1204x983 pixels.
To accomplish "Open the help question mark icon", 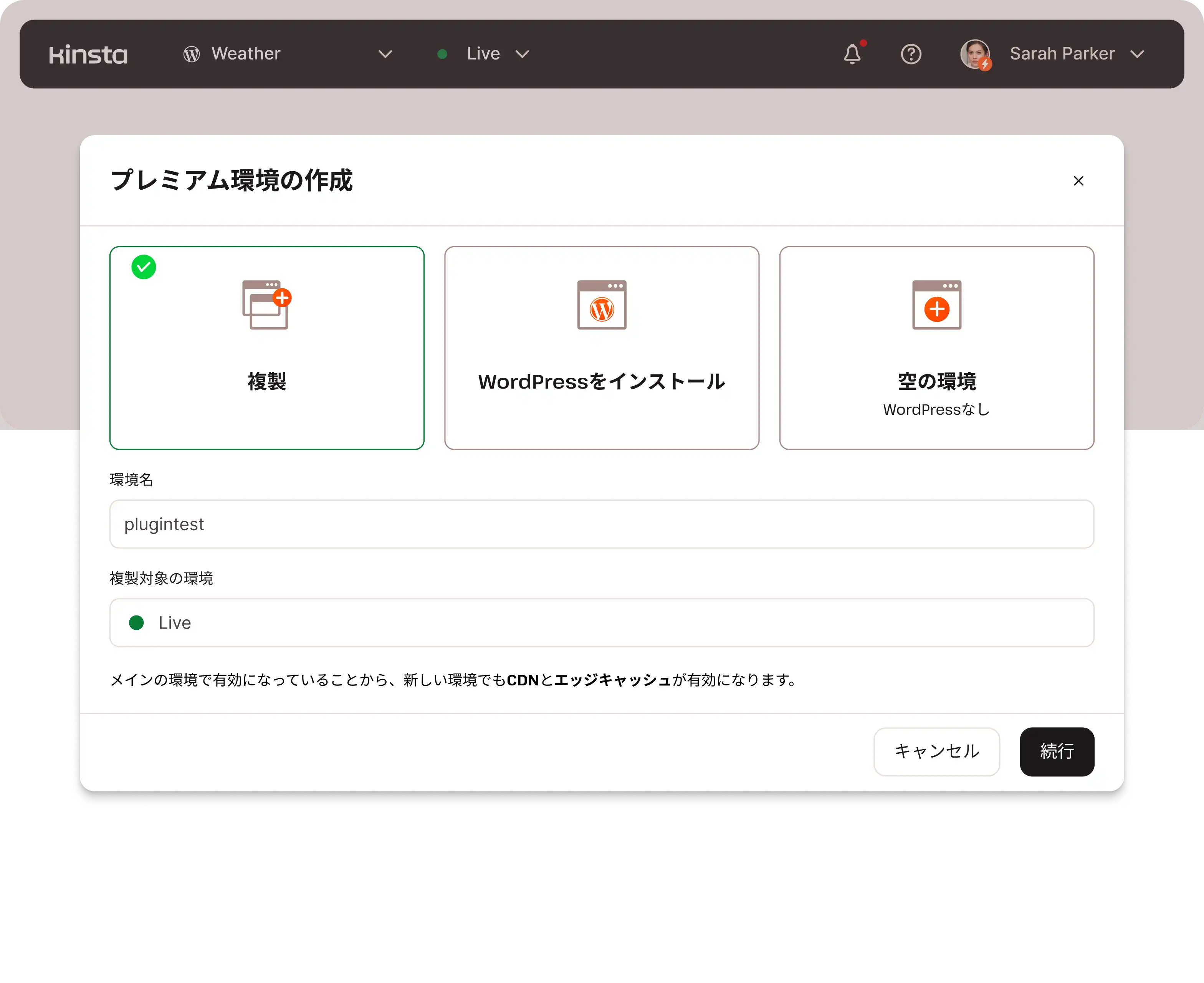I will click(911, 55).
